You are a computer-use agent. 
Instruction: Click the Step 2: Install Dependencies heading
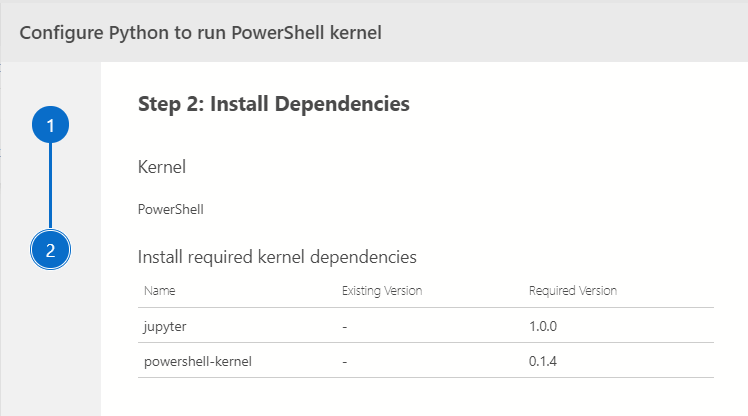tap(274, 104)
